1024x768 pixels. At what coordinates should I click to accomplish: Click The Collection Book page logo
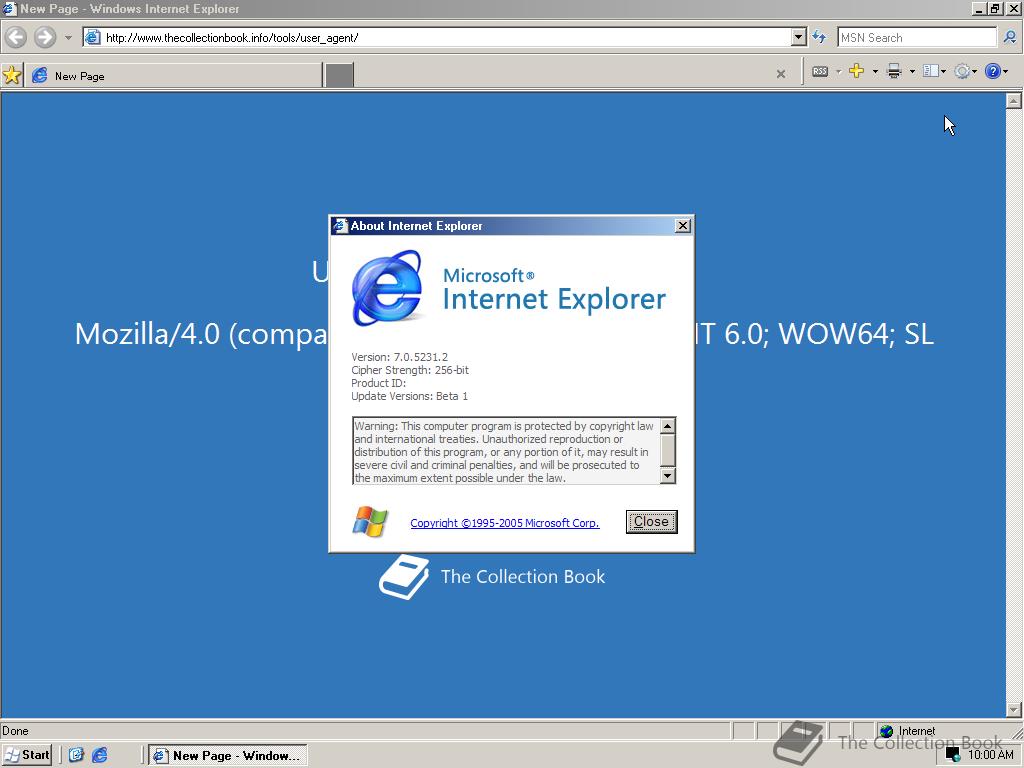pyautogui.click(x=492, y=577)
